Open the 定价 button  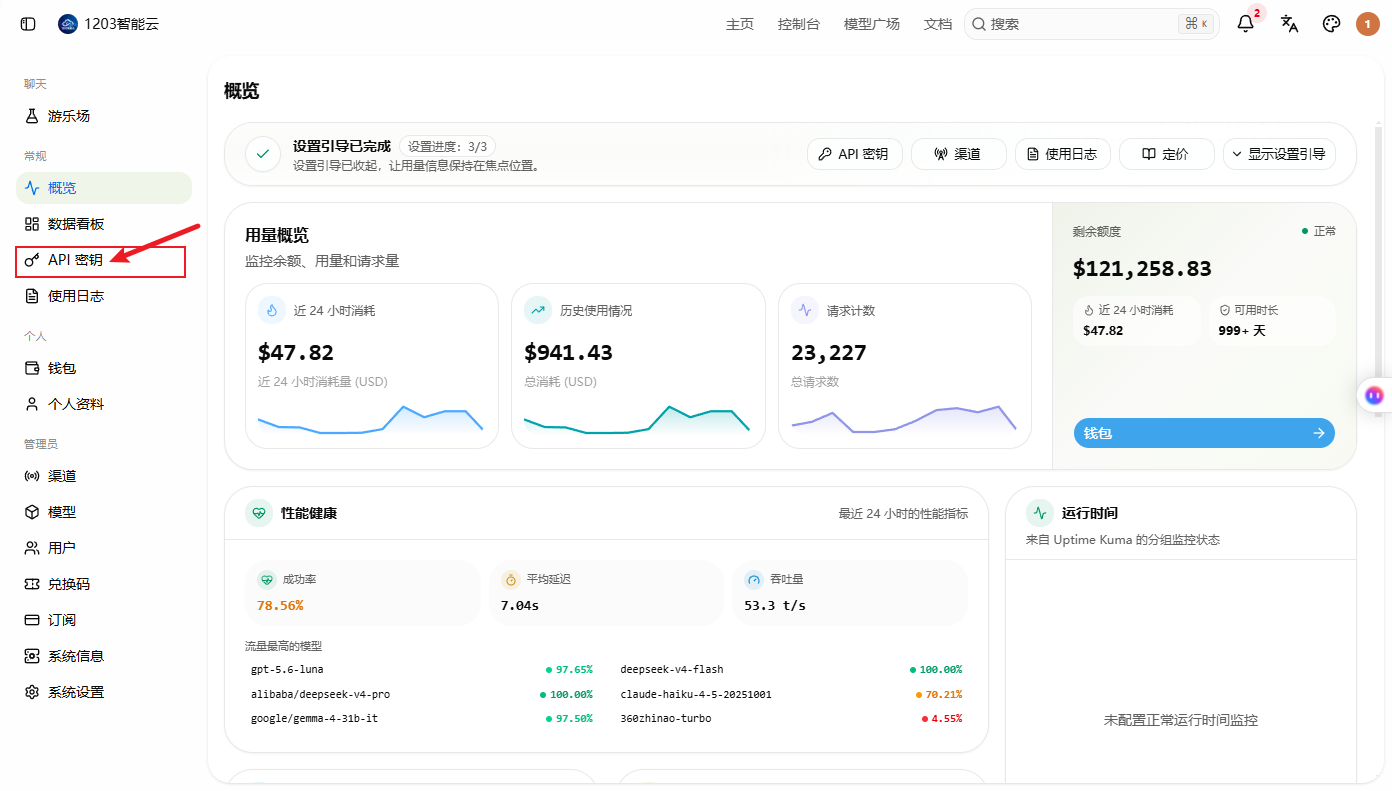tap(1167, 154)
